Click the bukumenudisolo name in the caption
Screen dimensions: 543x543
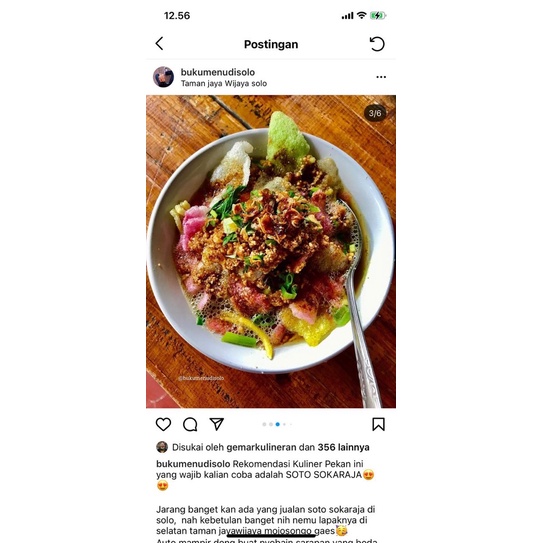coord(193,464)
